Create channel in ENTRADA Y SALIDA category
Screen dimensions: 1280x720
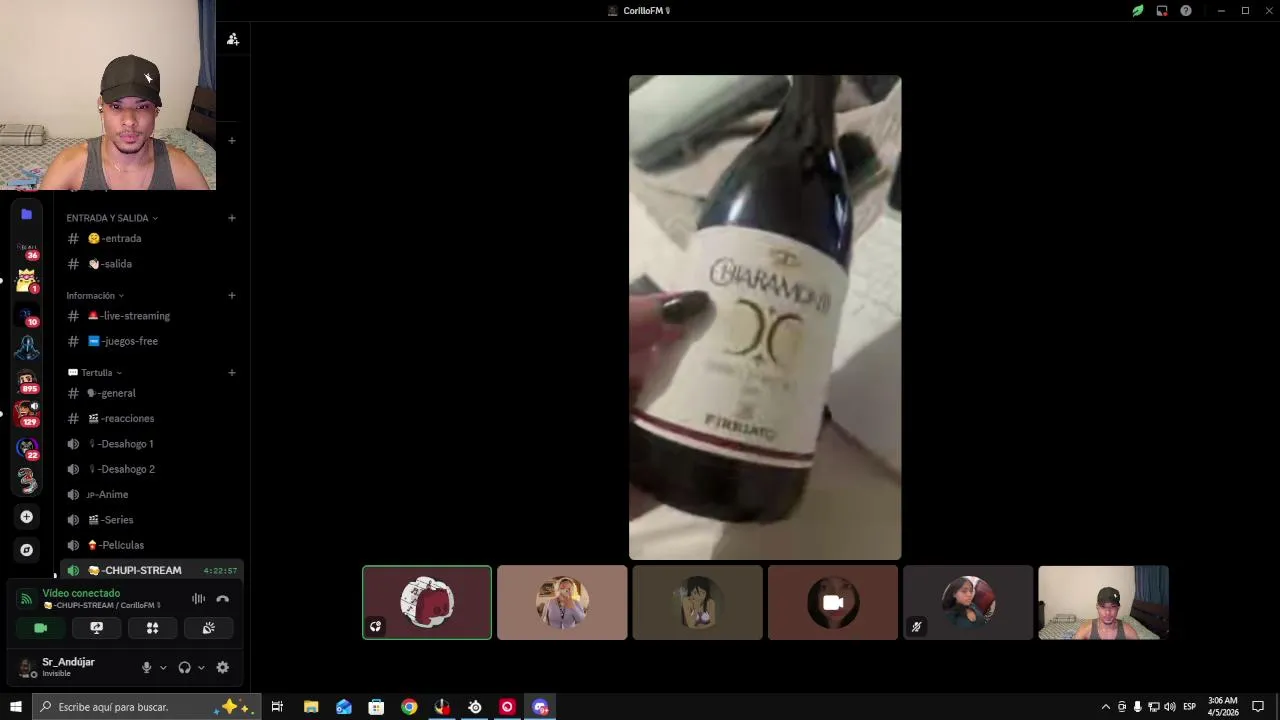pos(232,218)
